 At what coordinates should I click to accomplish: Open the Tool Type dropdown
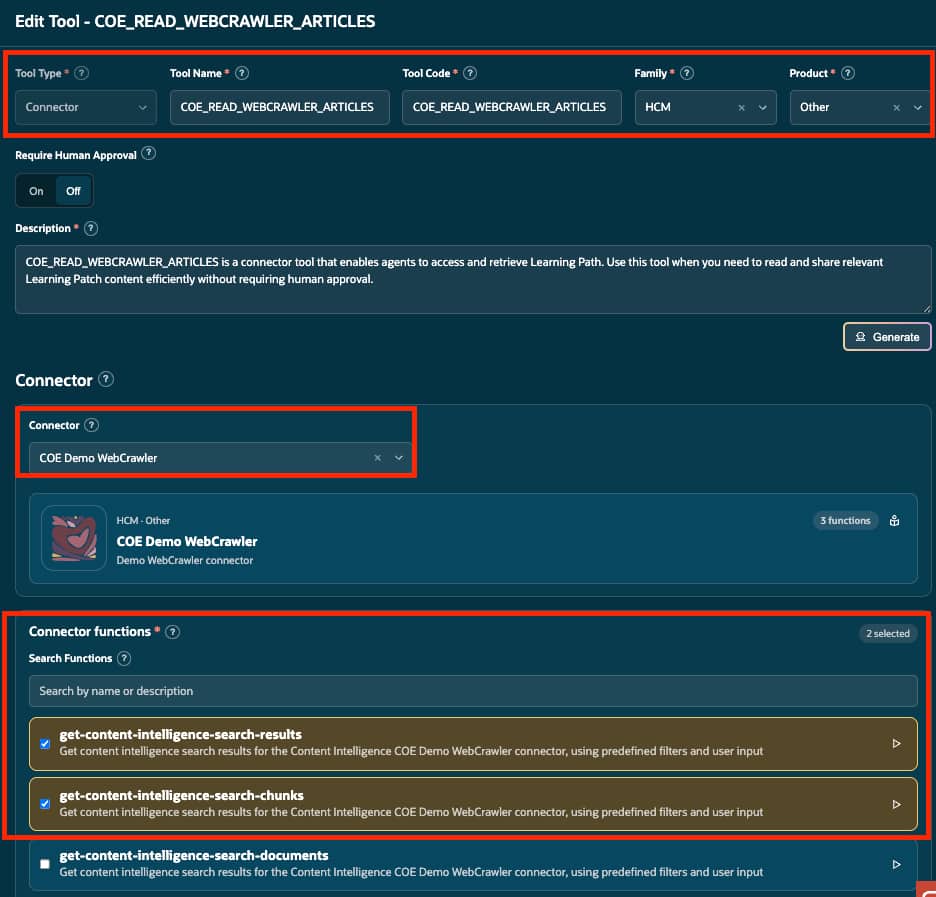coord(86,107)
